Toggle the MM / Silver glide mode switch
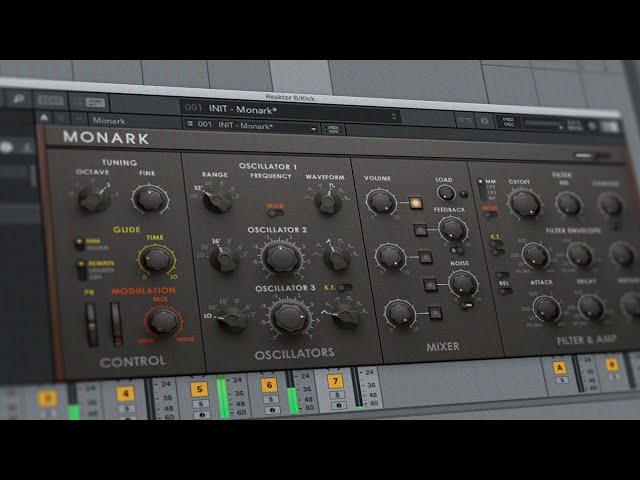The height and width of the screenshot is (480, 640). [79, 244]
